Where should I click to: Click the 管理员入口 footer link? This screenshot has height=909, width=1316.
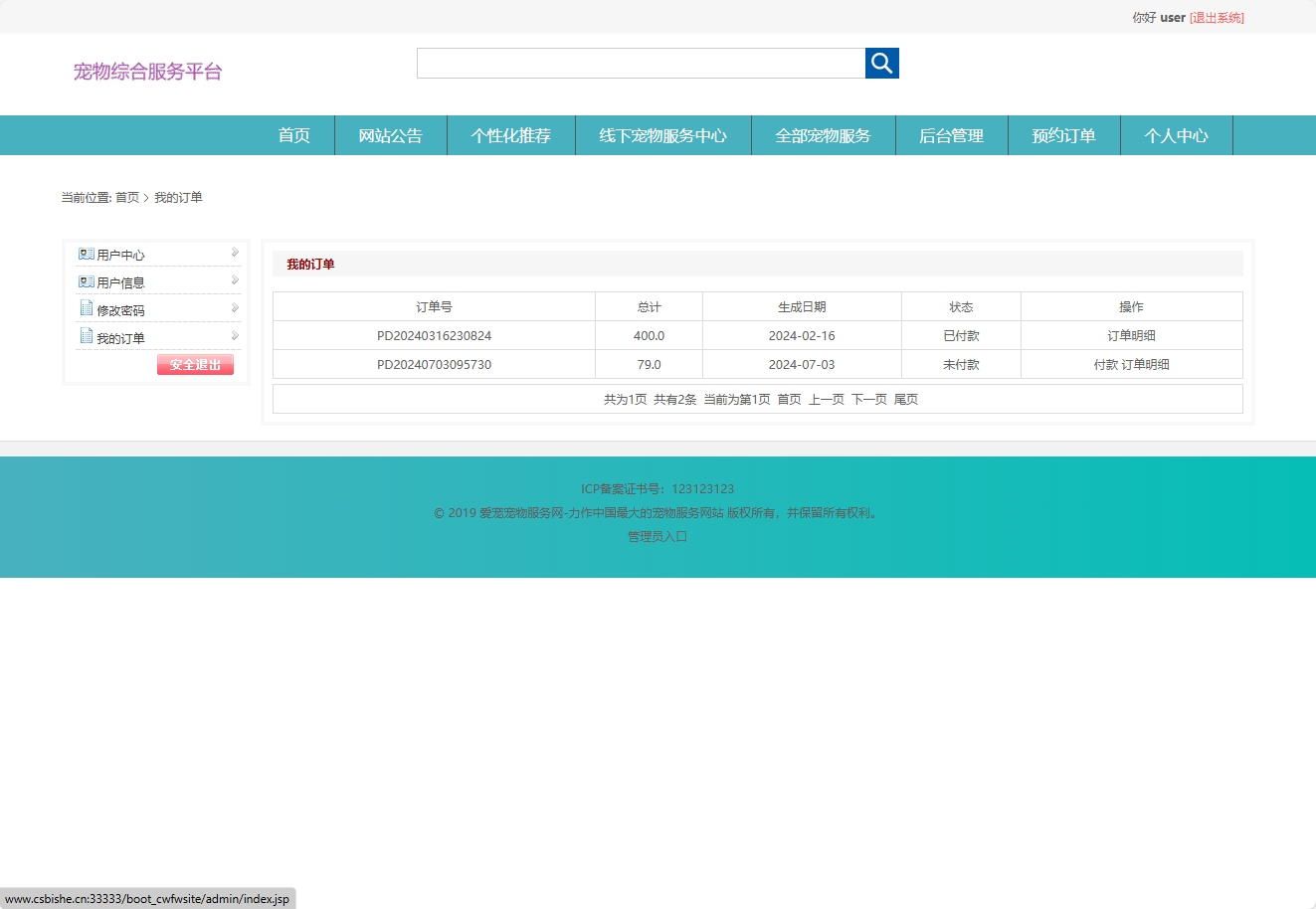tap(658, 537)
